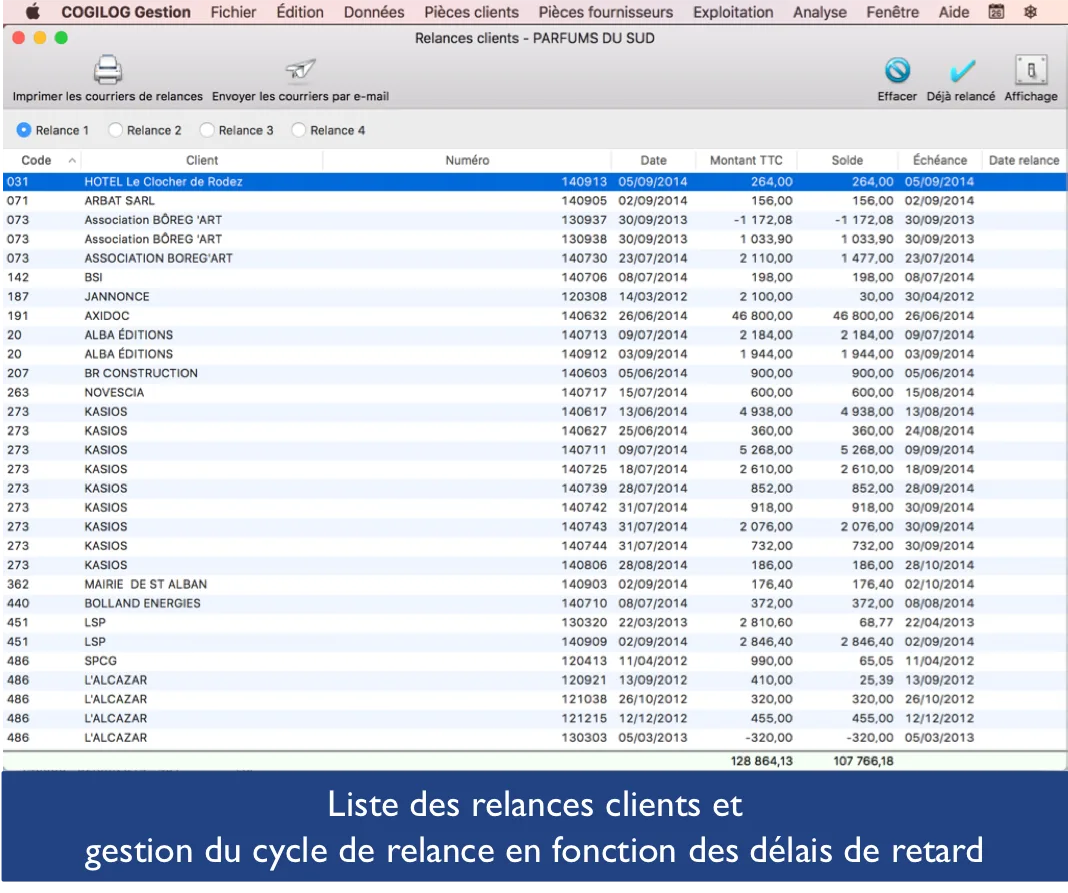1068x893 pixels.
Task: Select the JANNONCE row
Action: (x=534, y=297)
